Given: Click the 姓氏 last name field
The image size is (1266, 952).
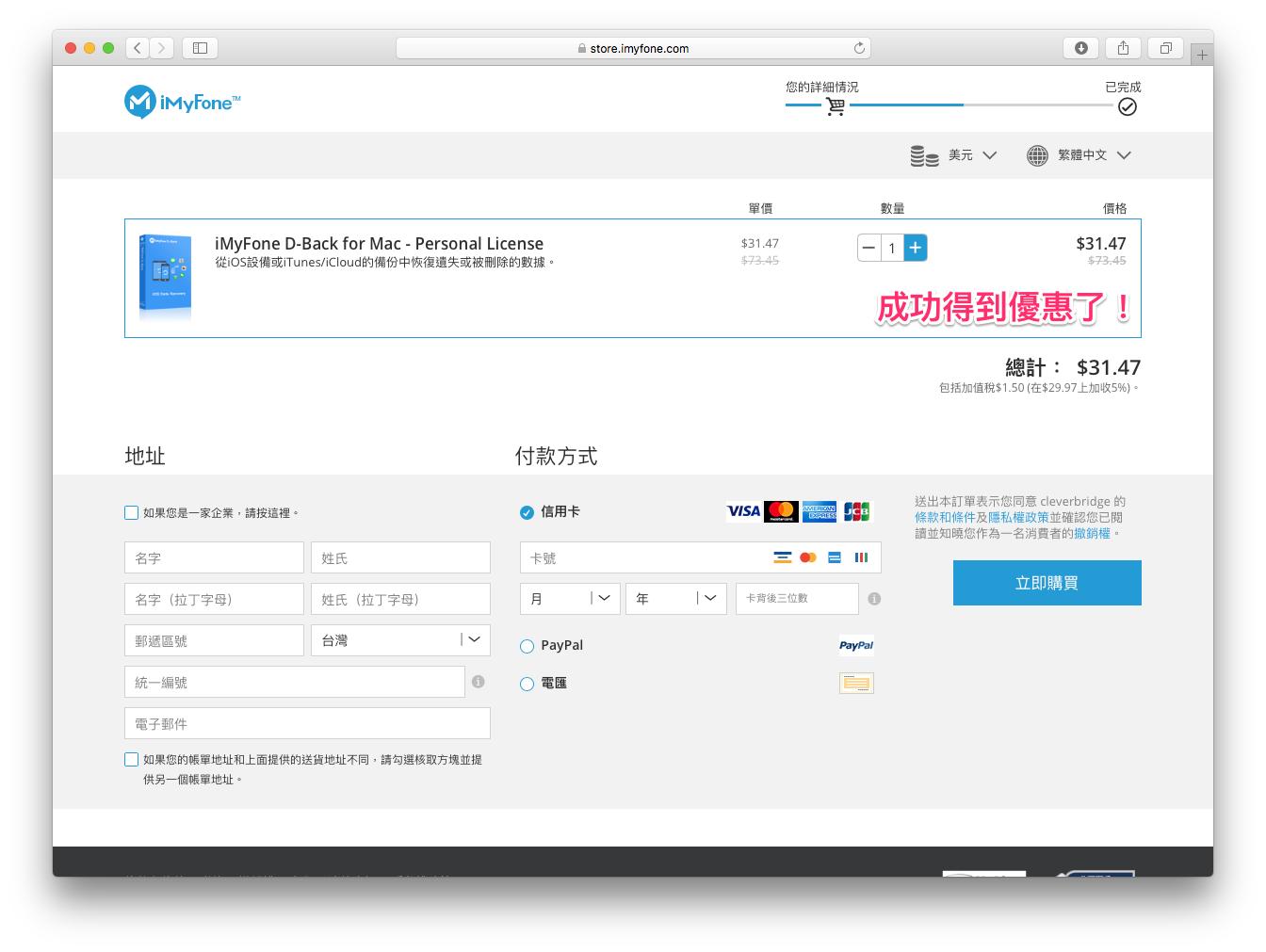Looking at the screenshot, I should (400, 557).
